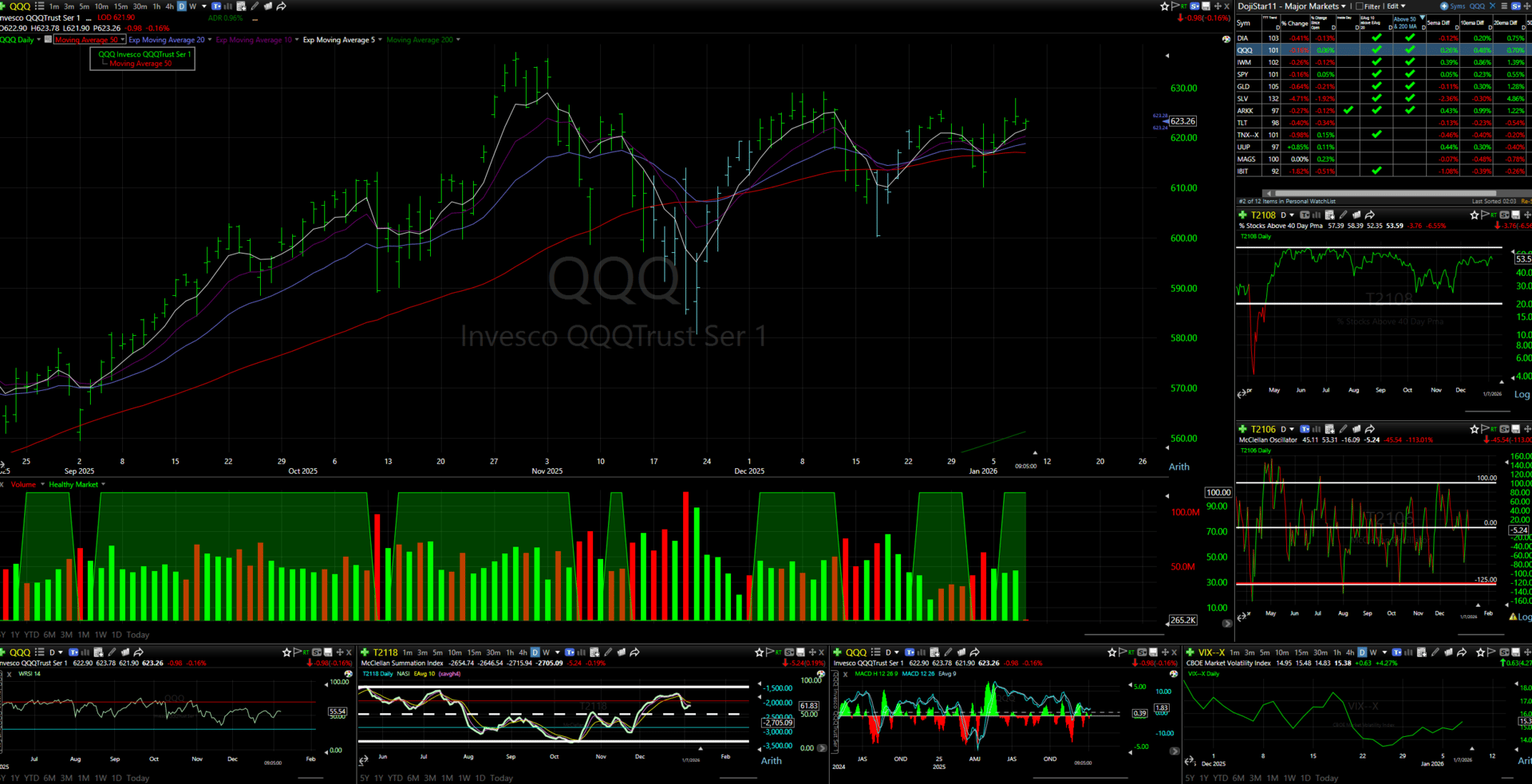The image size is (1532, 784).
Task: Click the green plus icon in the VIX--X panel
Action: point(1190,652)
